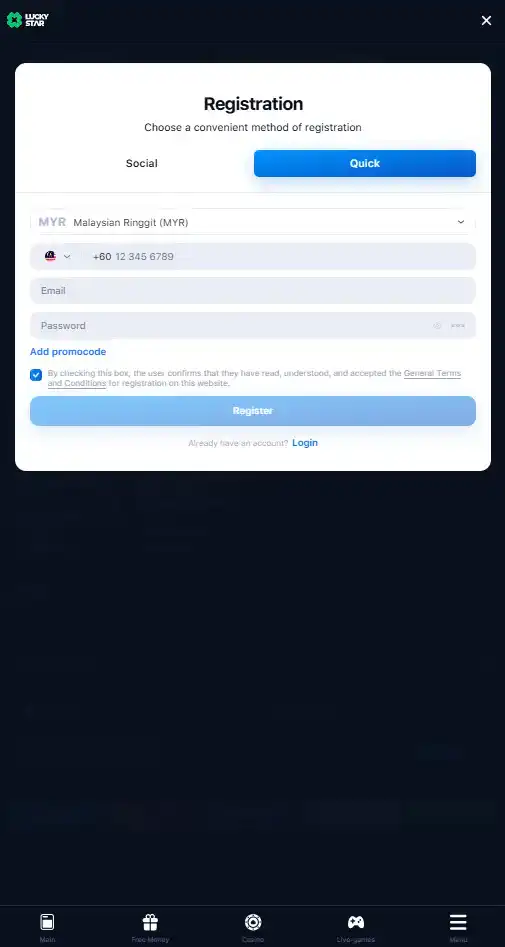This screenshot has height=947, width=505.
Task: Click the Register button
Action: click(x=252, y=411)
